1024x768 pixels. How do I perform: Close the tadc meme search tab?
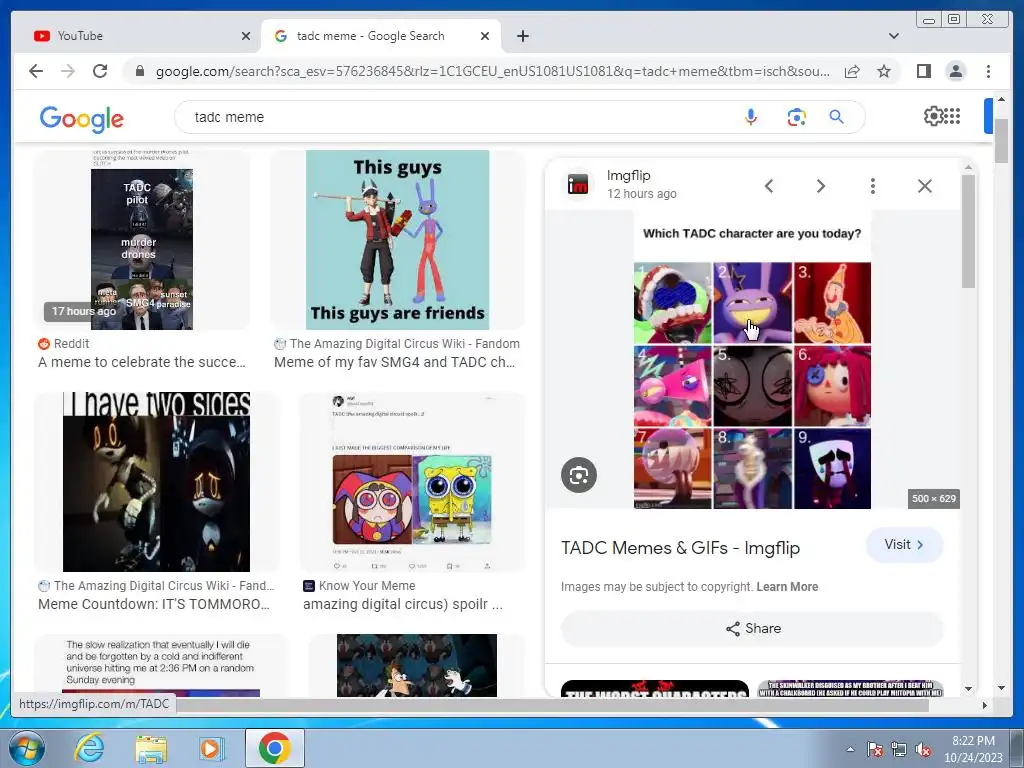[x=485, y=36]
